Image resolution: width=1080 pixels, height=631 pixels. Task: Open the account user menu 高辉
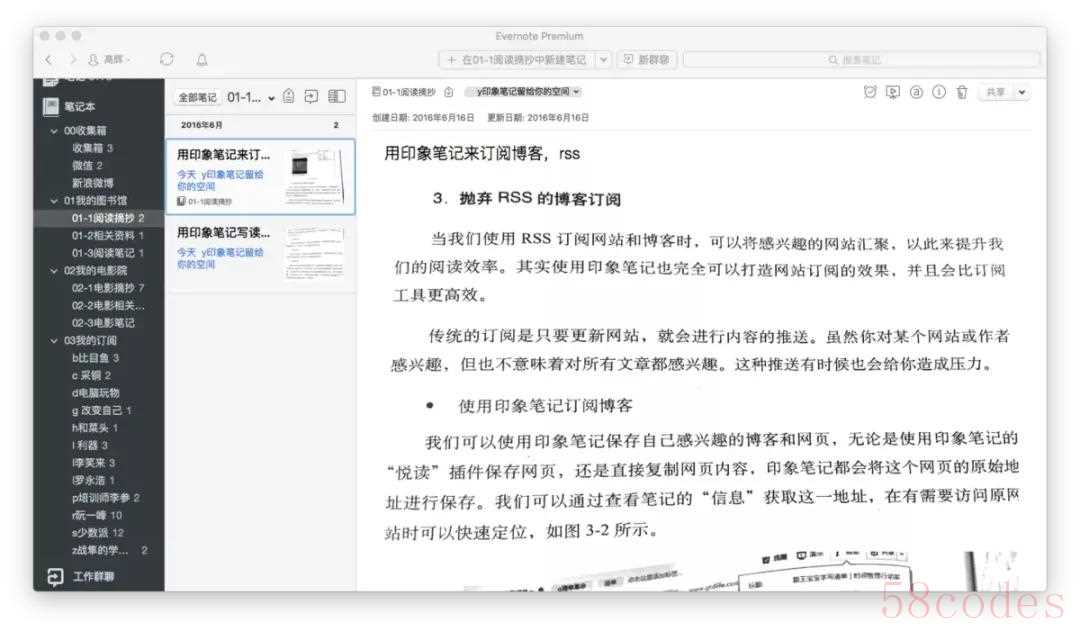109,60
